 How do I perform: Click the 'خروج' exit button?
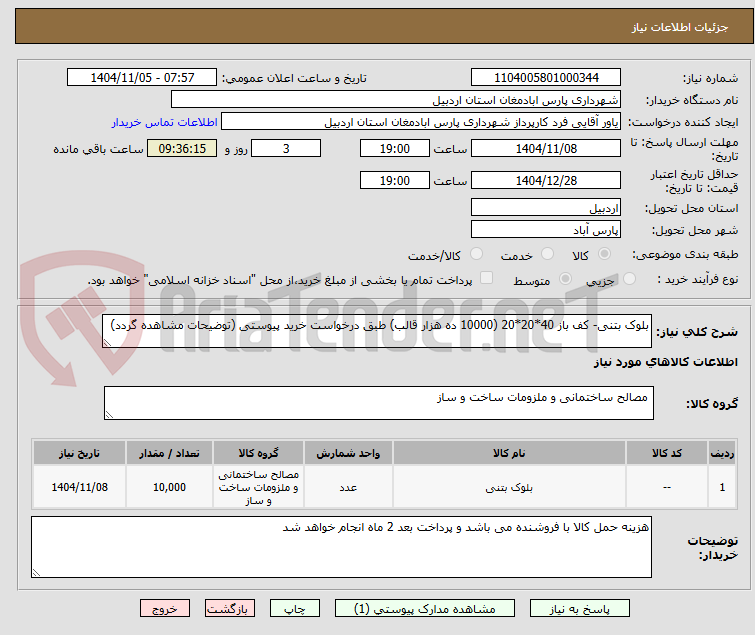click(165, 609)
